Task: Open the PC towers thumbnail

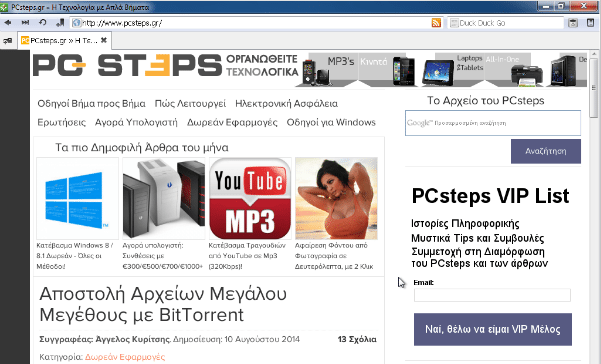Action: click(x=164, y=198)
